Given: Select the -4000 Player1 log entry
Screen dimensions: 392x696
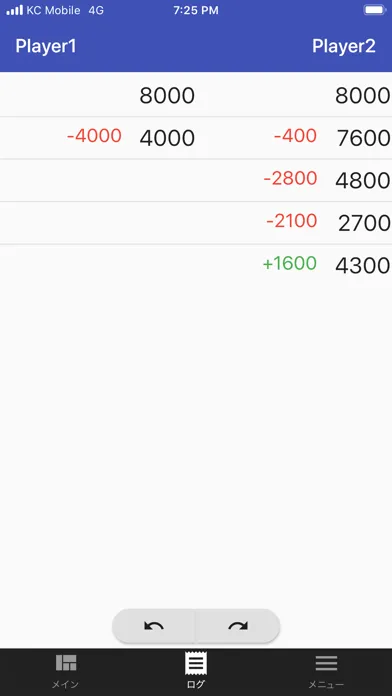Looking at the screenshot, I should click(94, 136).
